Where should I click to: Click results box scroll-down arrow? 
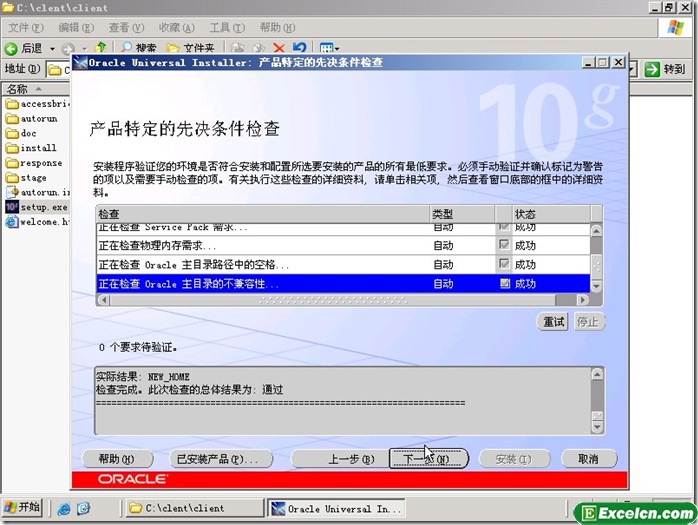click(x=597, y=427)
